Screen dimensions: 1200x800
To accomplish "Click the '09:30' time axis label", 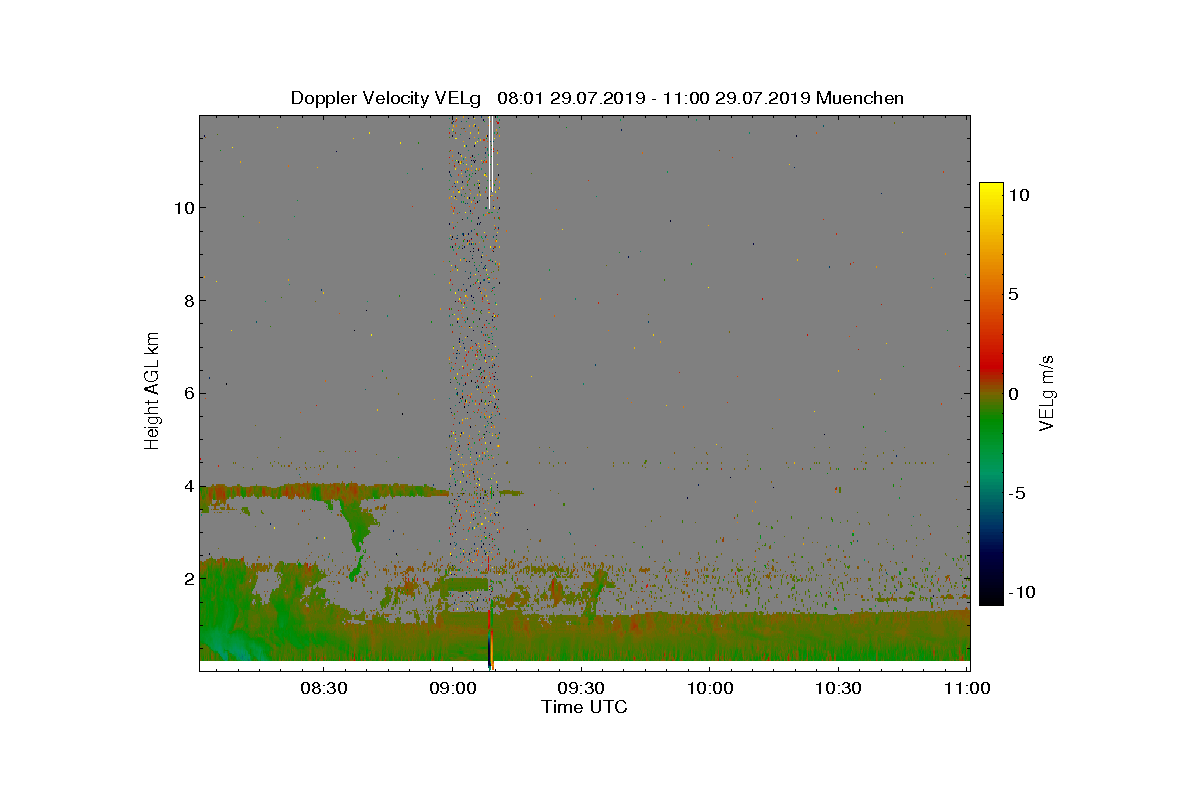I will [581, 688].
